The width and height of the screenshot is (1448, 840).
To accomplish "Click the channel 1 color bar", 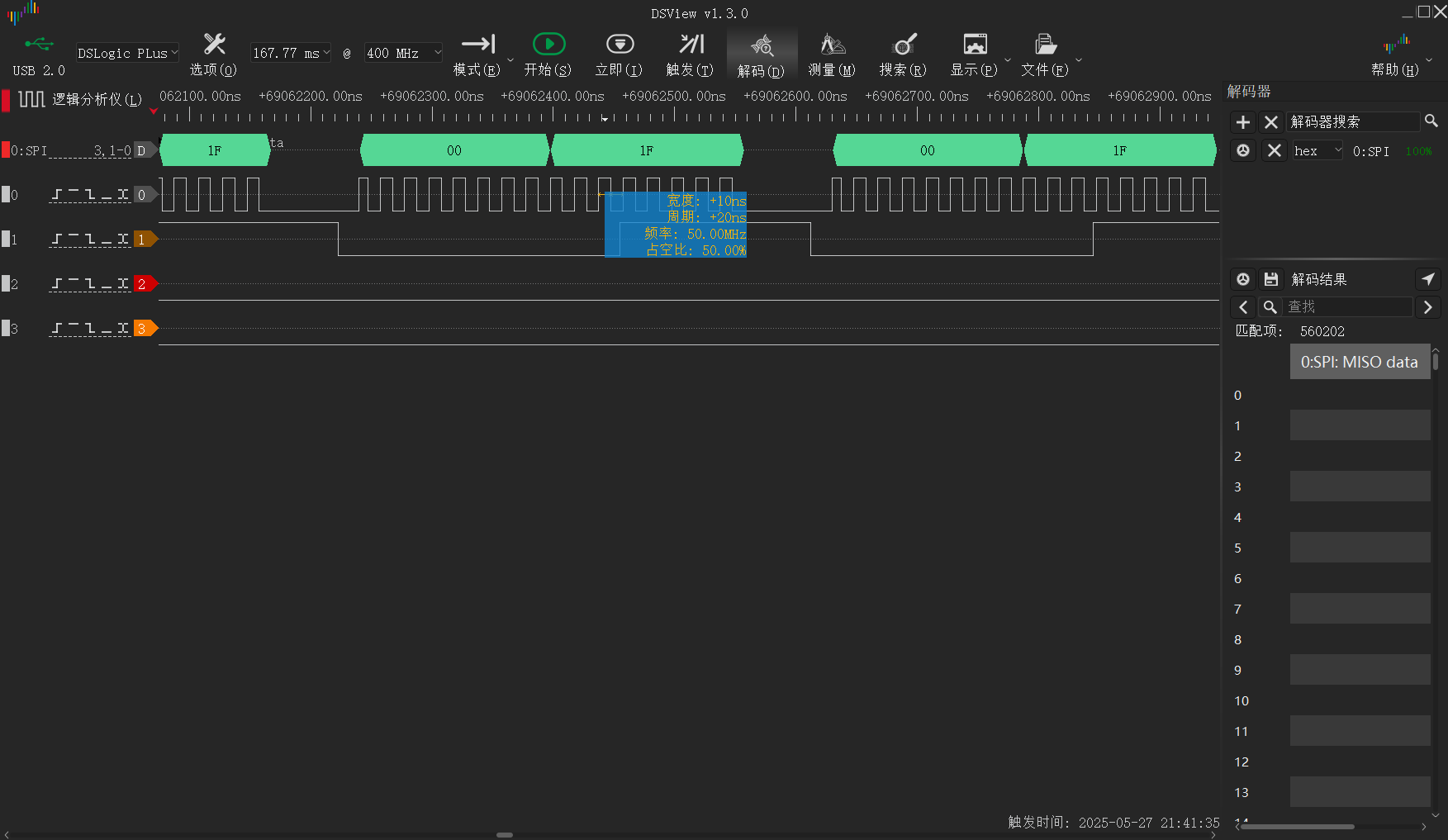I will pos(5,240).
